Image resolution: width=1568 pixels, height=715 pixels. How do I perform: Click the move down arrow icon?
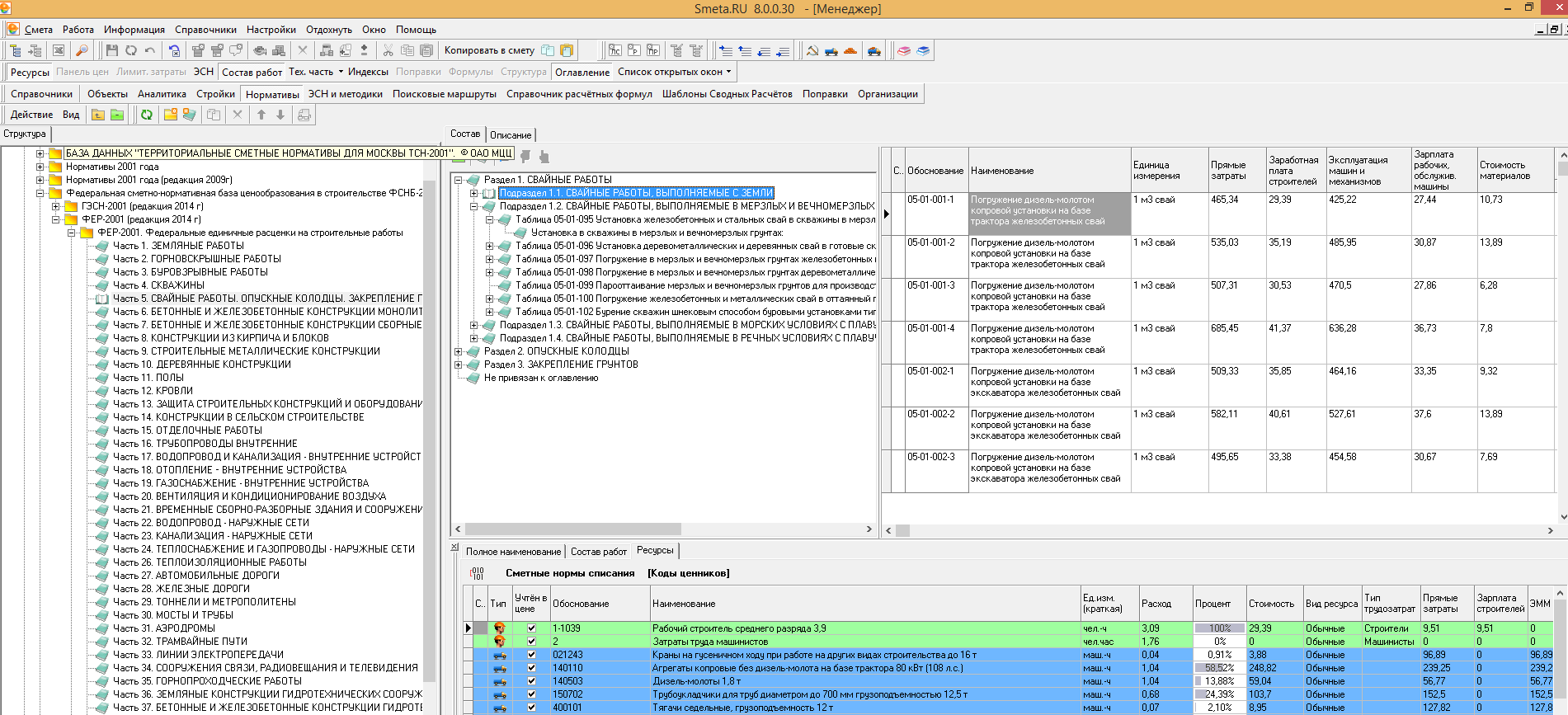tap(280, 115)
